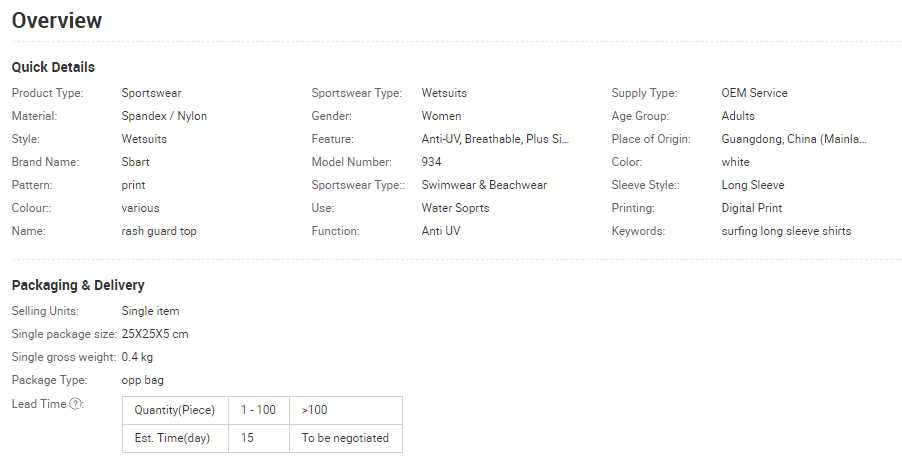Click the Quick Details section title

pyautogui.click(x=53, y=67)
